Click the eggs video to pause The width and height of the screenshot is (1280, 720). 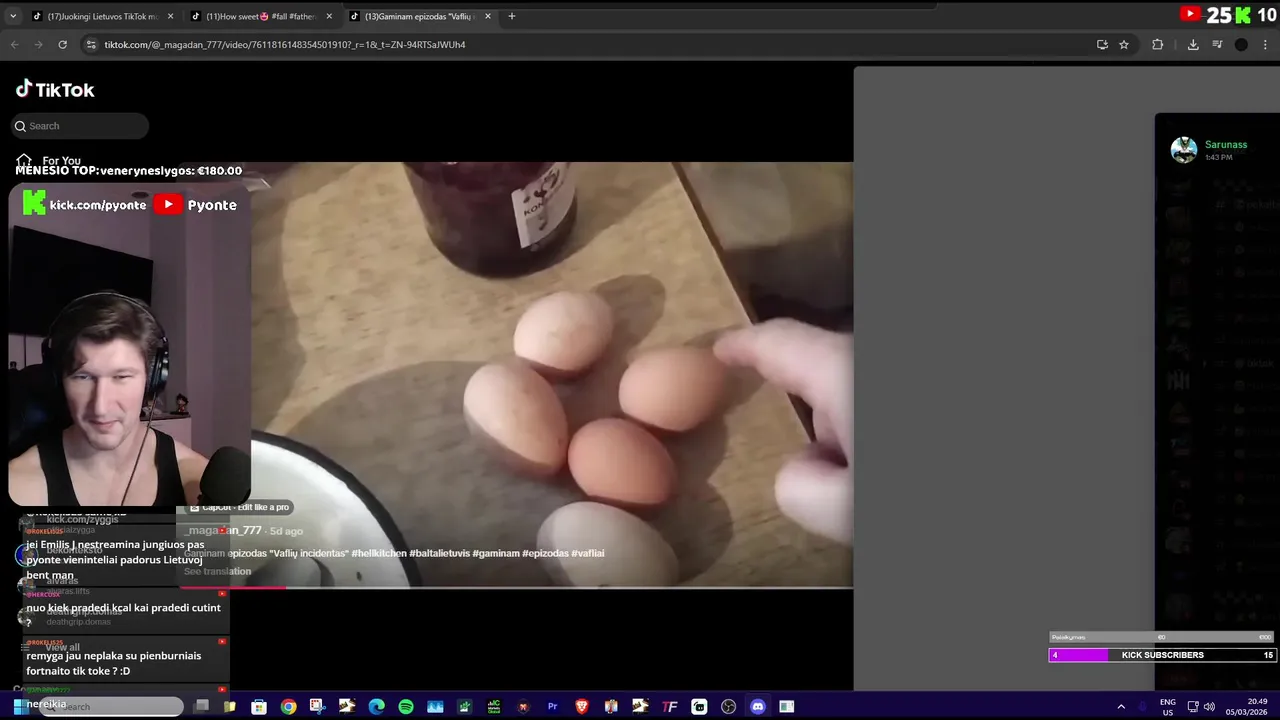[x=551, y=375]
